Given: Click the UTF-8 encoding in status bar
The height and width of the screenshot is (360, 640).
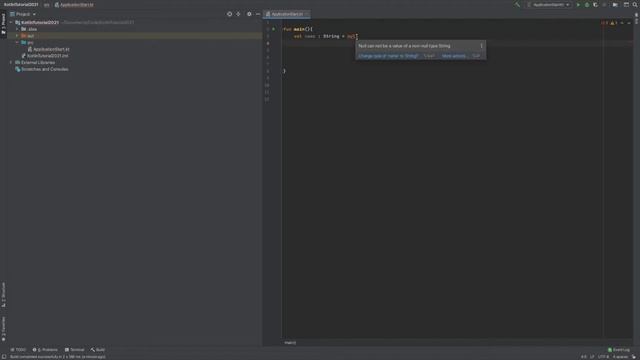Looking at the screenshot, I should [x=603, y=357].
